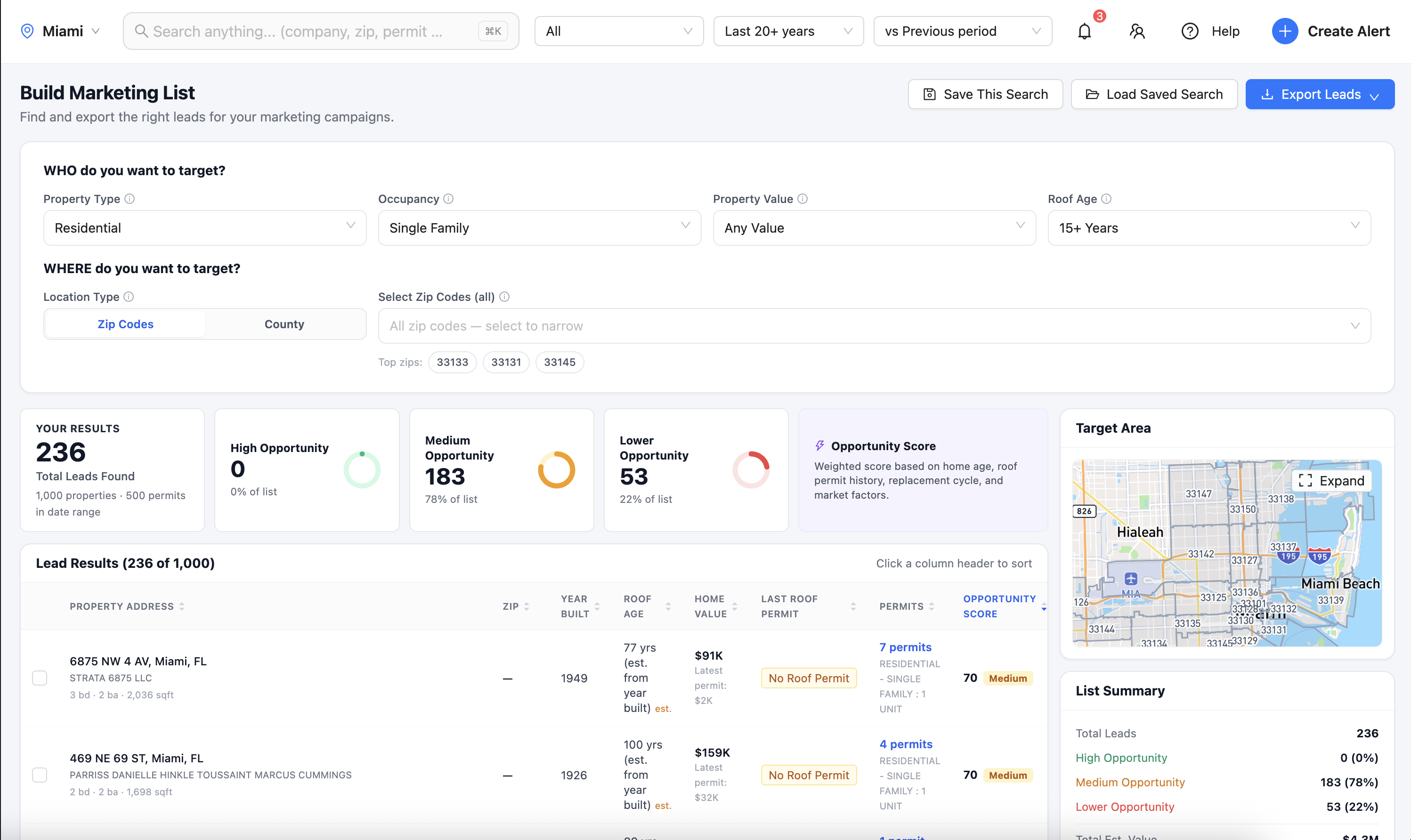Click the Export Leads download icon

(1267, 95)
